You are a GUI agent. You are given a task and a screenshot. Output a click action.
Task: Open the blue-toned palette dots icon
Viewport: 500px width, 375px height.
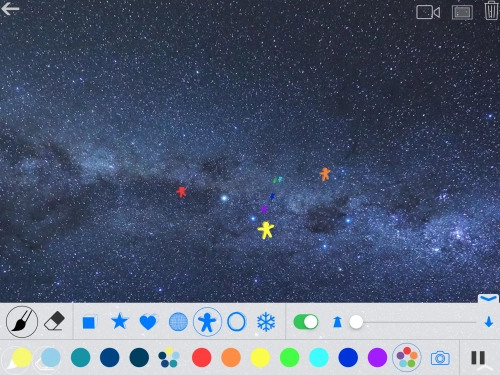[x=169, y=357]
